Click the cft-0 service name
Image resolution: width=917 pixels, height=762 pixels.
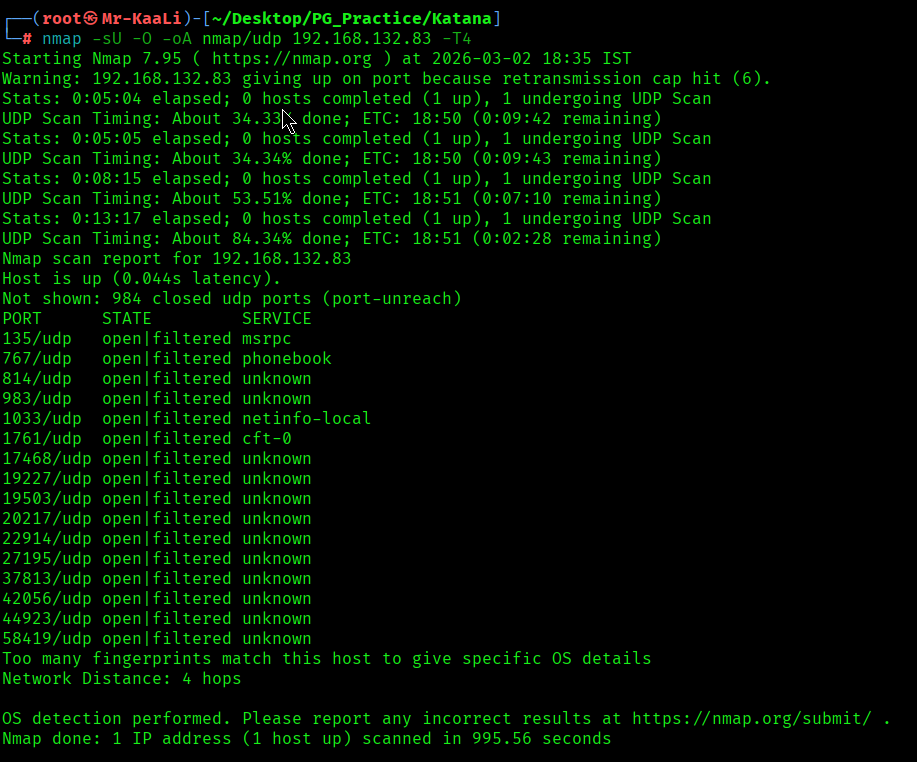[x=266, y=439]
